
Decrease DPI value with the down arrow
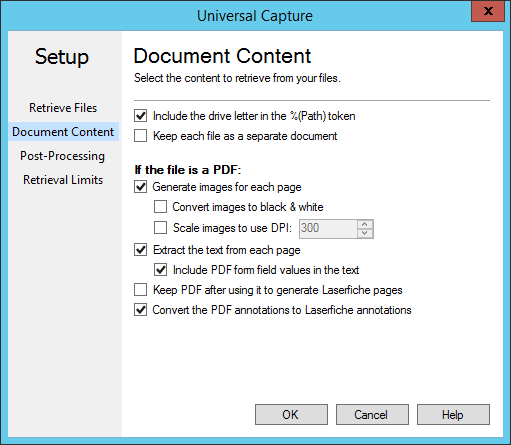point(365,233)
